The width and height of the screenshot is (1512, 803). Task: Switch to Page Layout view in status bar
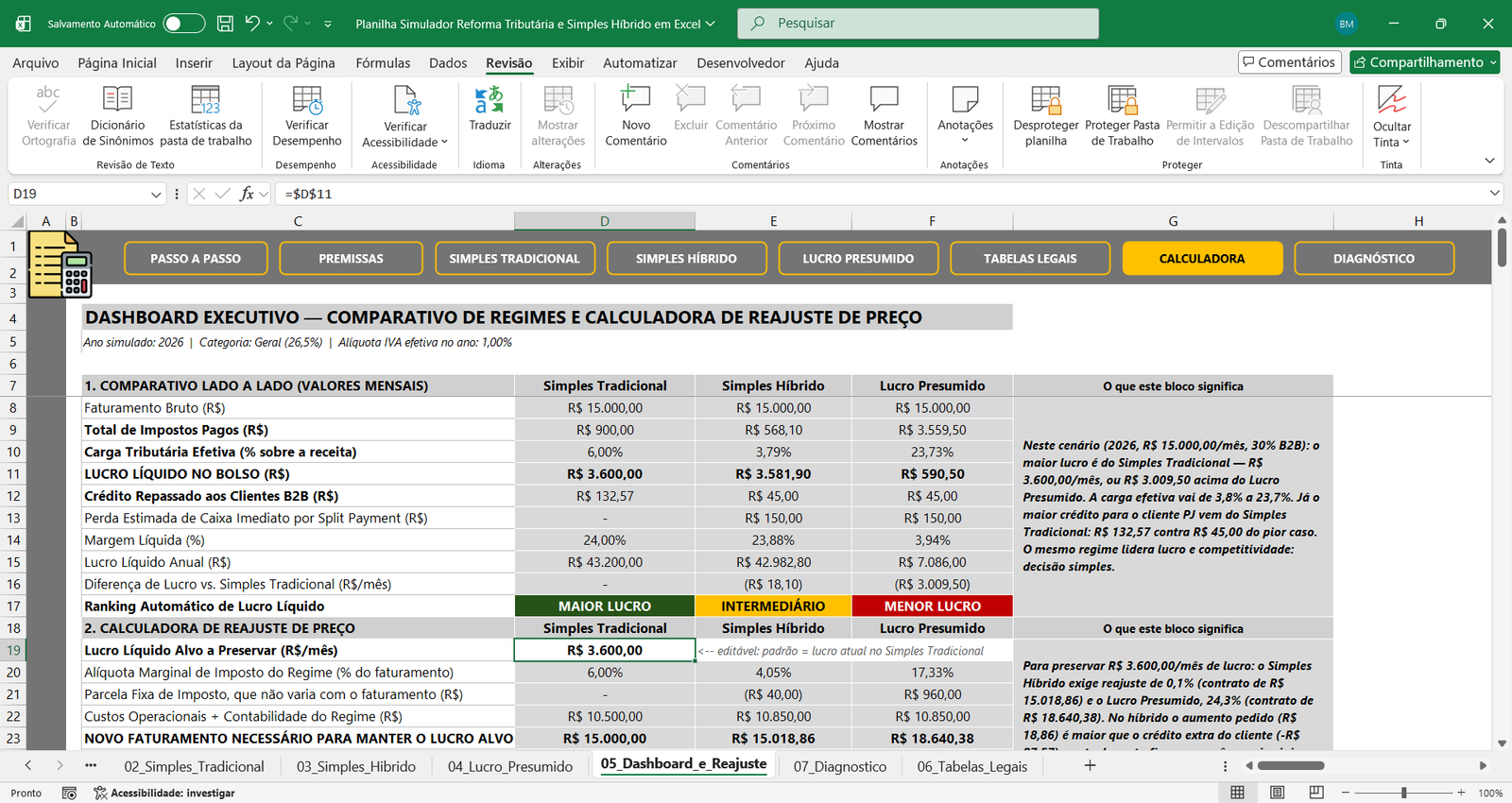click(x=1278, y=793)
